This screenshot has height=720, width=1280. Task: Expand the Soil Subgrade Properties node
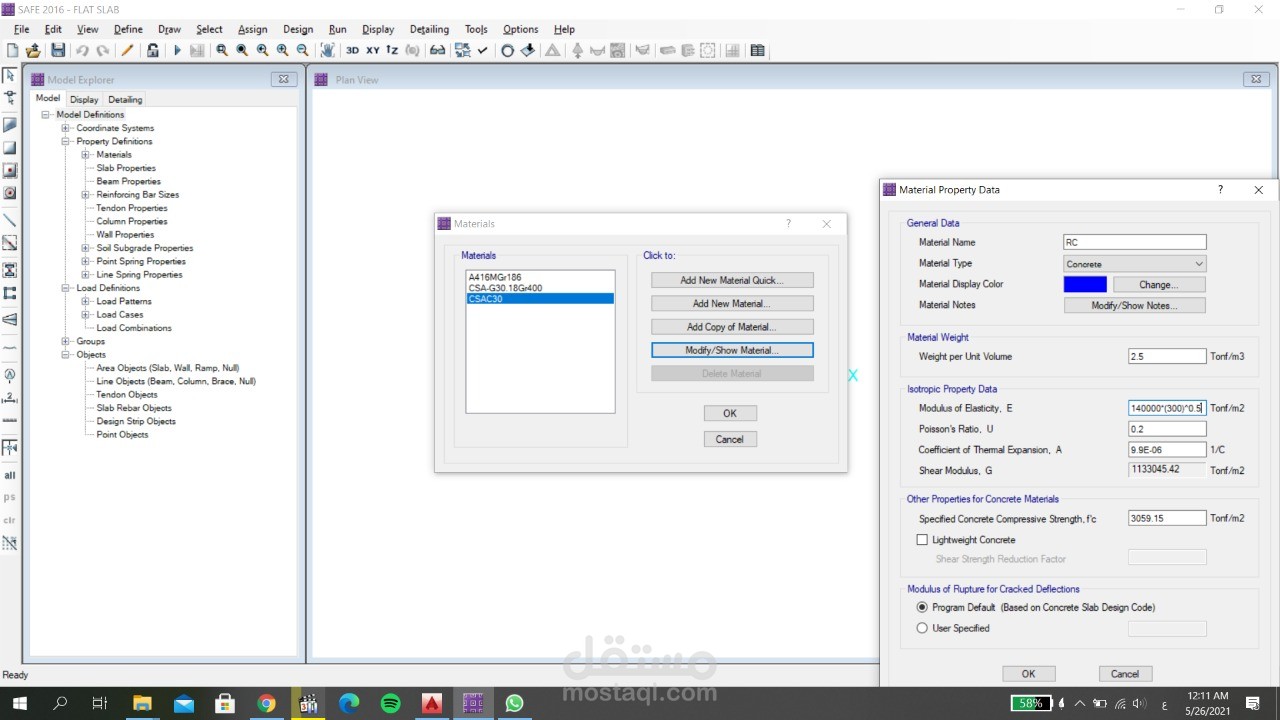(85, 248)
